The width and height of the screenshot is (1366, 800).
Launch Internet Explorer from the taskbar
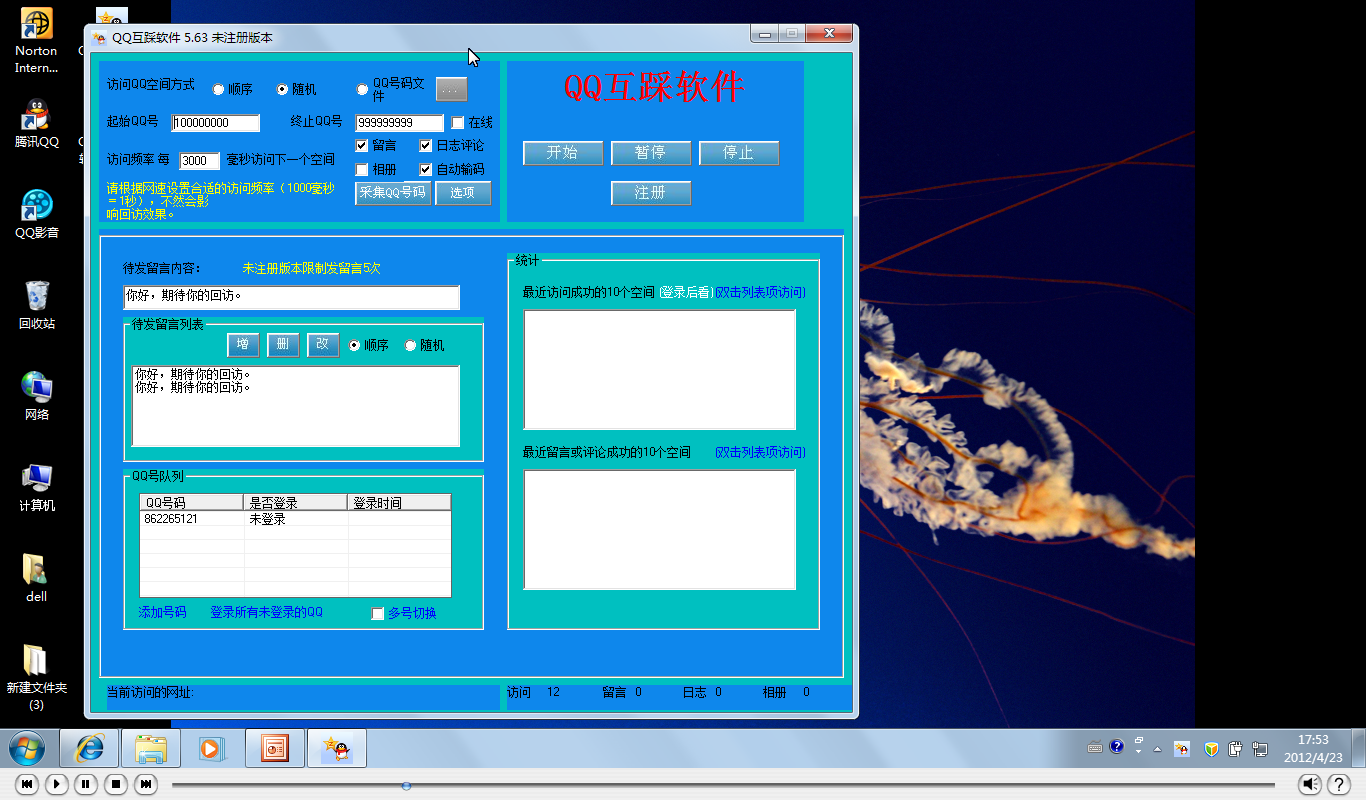[x=91, y=748]
